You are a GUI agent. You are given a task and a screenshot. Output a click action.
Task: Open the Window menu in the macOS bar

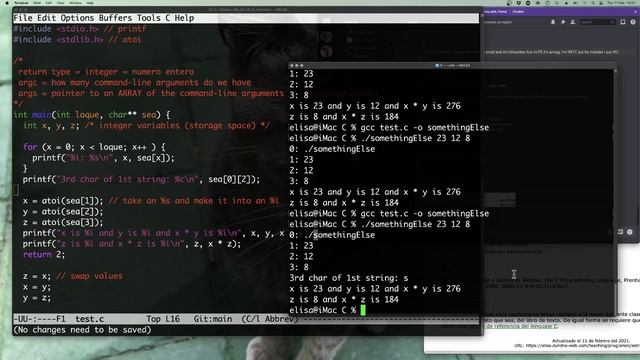[x=75, y=2]
